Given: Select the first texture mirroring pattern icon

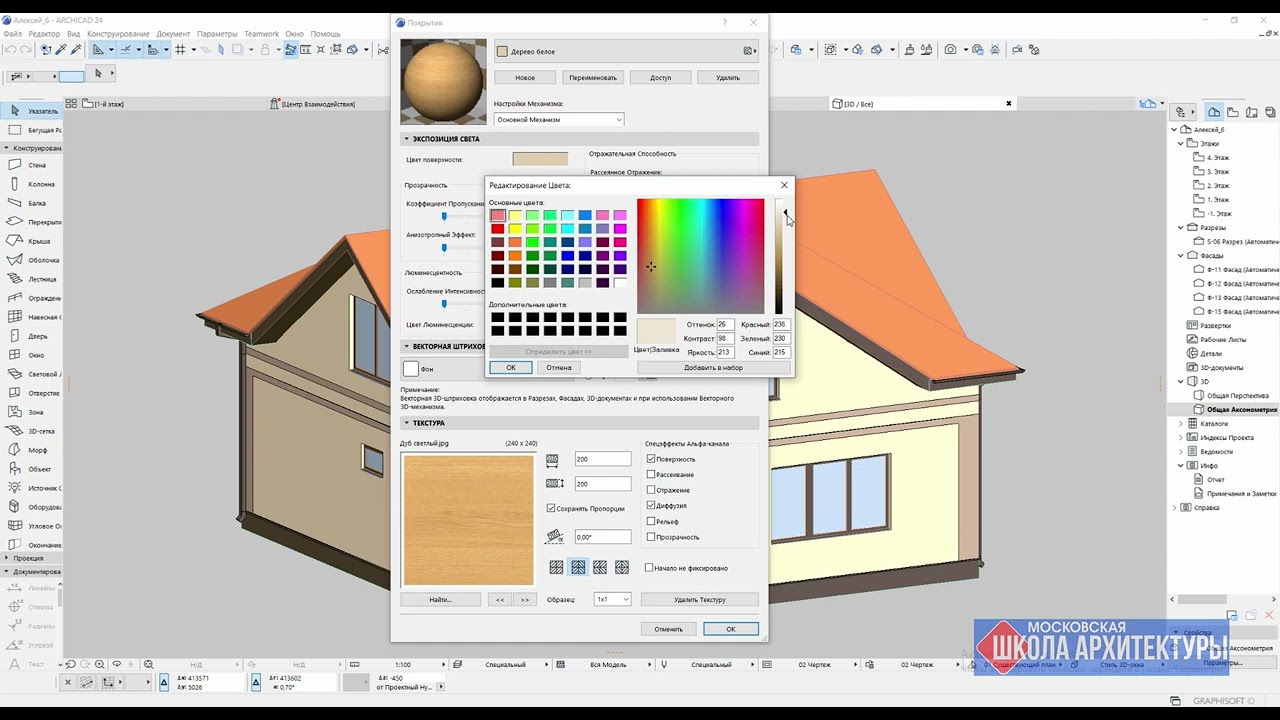Looking at the screenshot, I should (556, 568).
